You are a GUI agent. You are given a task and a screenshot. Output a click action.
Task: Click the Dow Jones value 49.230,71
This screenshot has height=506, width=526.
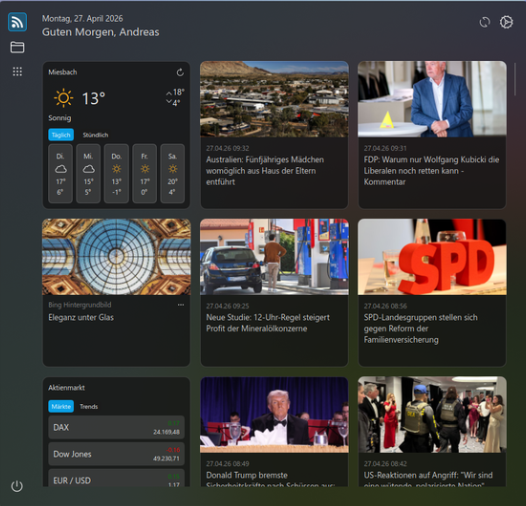(166, 458)
